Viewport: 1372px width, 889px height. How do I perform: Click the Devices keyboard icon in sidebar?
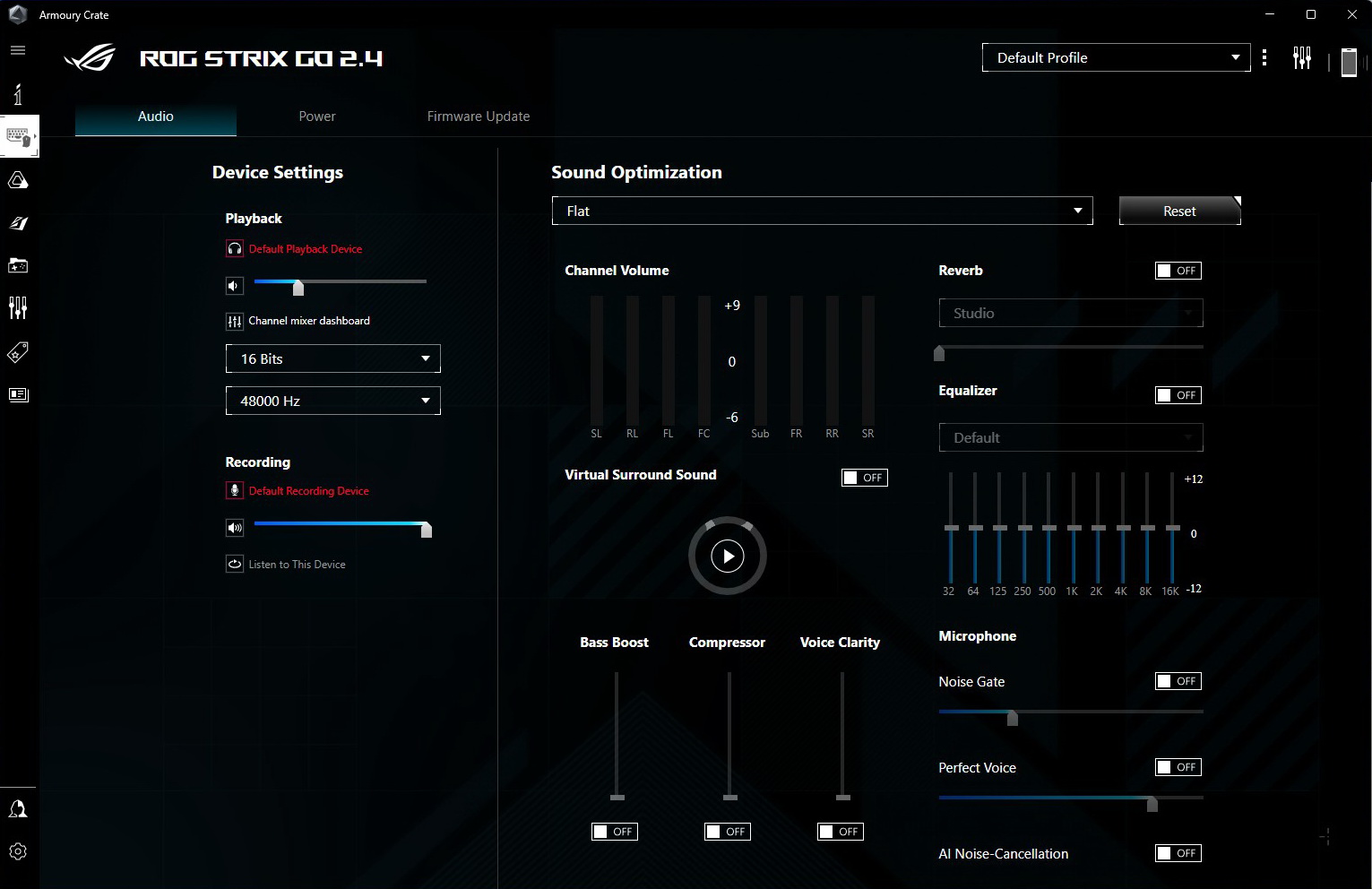tap(18, 137)
